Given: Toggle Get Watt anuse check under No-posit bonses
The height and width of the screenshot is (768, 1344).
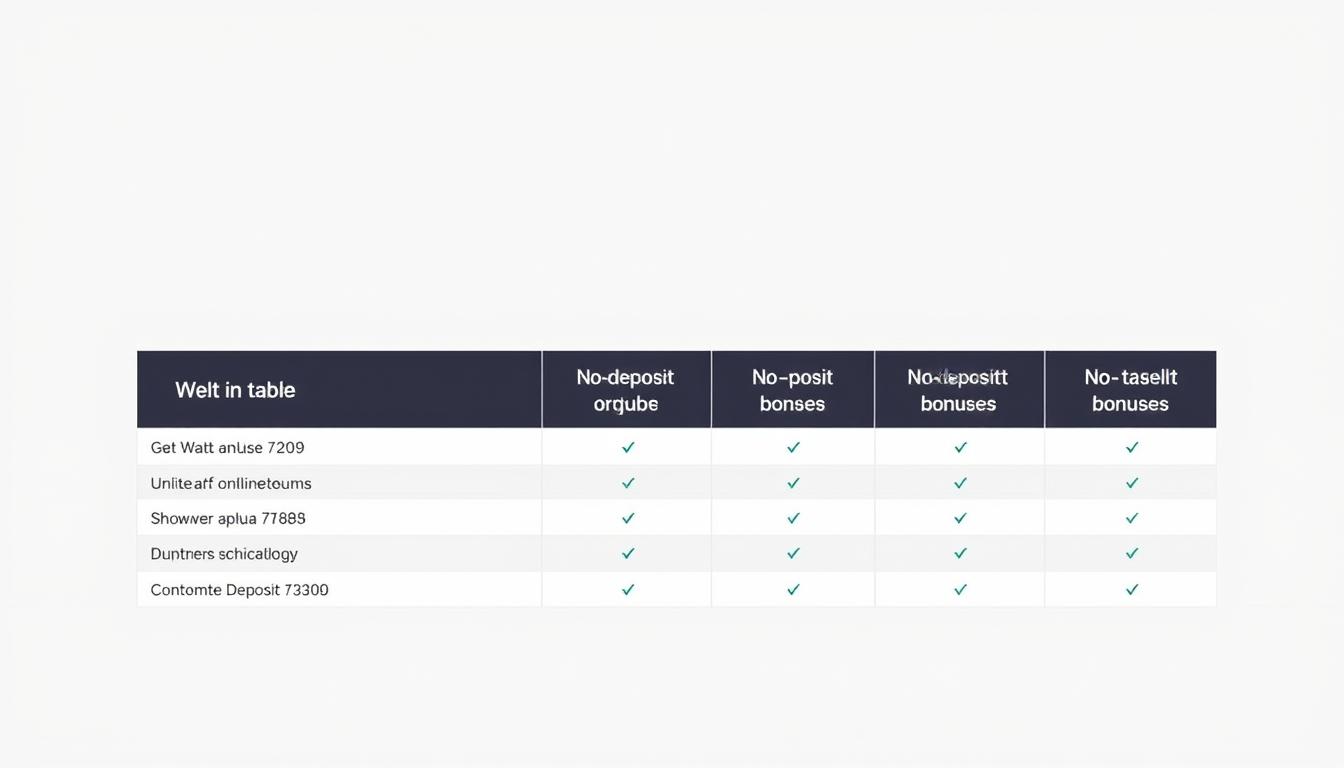Looking at the screenshot, I should click(x=793, y=448).
